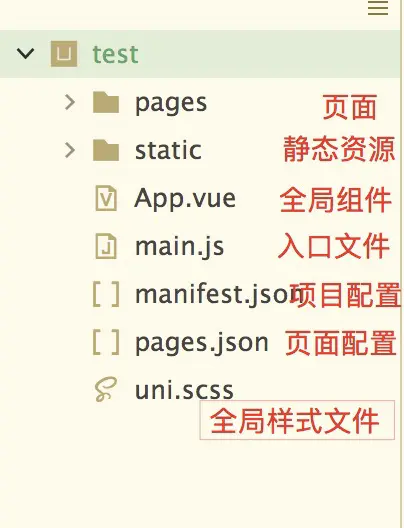Click the JS file icon of main.js
Image resolution: width=404 pixels, height=528 pixels.
(106, 246)
